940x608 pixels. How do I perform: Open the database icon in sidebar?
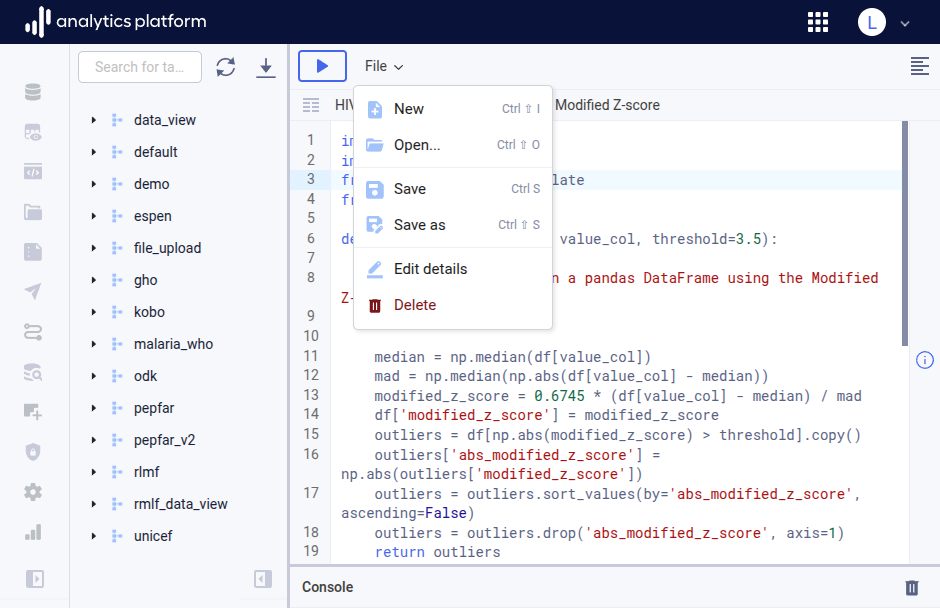(33, 92)
